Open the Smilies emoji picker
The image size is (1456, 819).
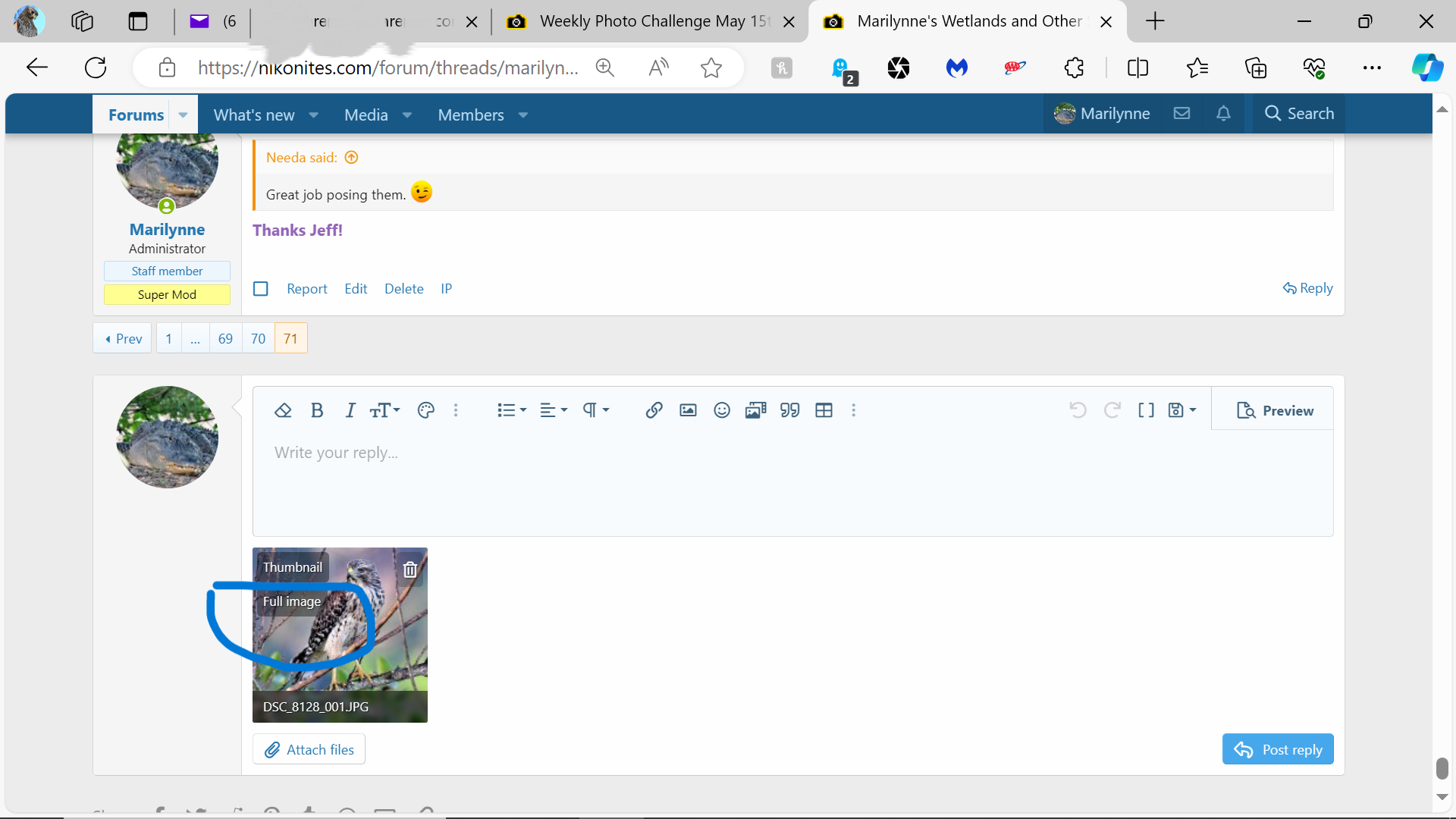pos(722,410)
